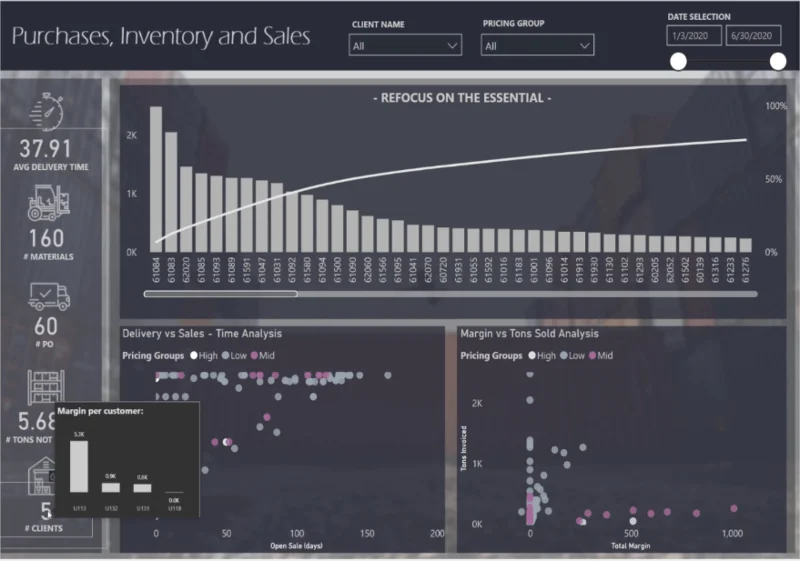Viewport: 800px width, 561px height.
Task: Click the start date field 1/3/2020
Action: (x=693, y=36)
